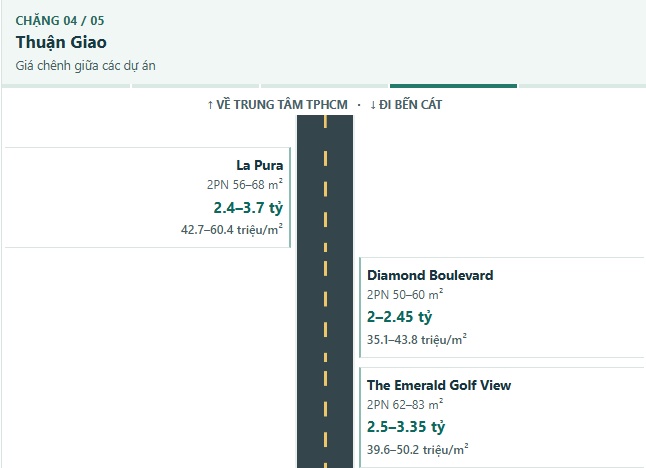Click the 2–2.45 tỷ price
This screenshot has width=646, height=468.
(400, 317)
